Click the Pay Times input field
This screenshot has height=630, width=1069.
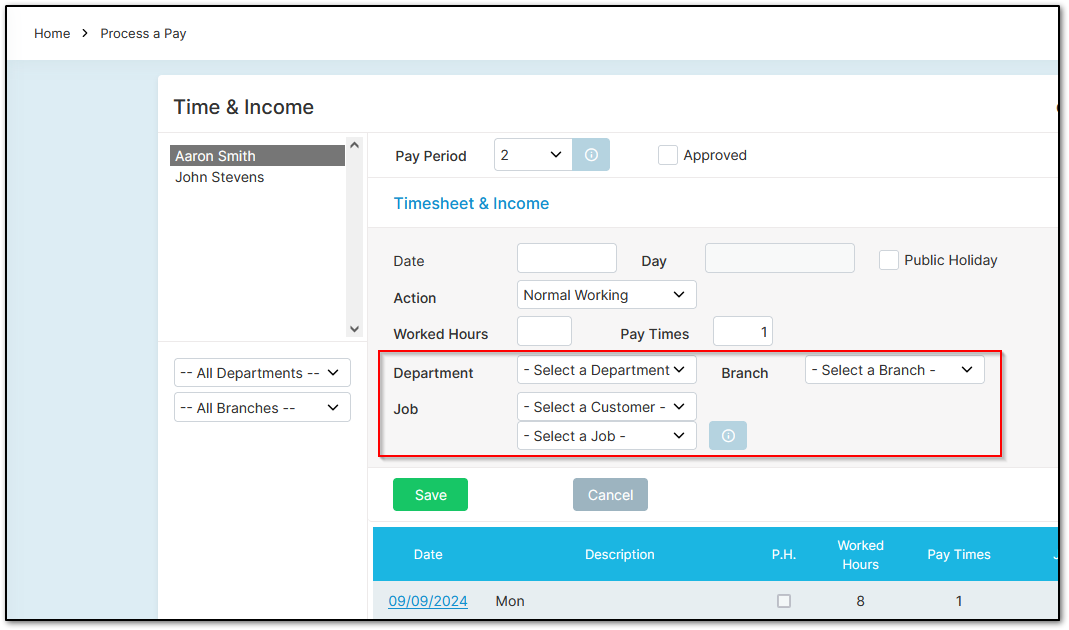click(x=742, y=331)
